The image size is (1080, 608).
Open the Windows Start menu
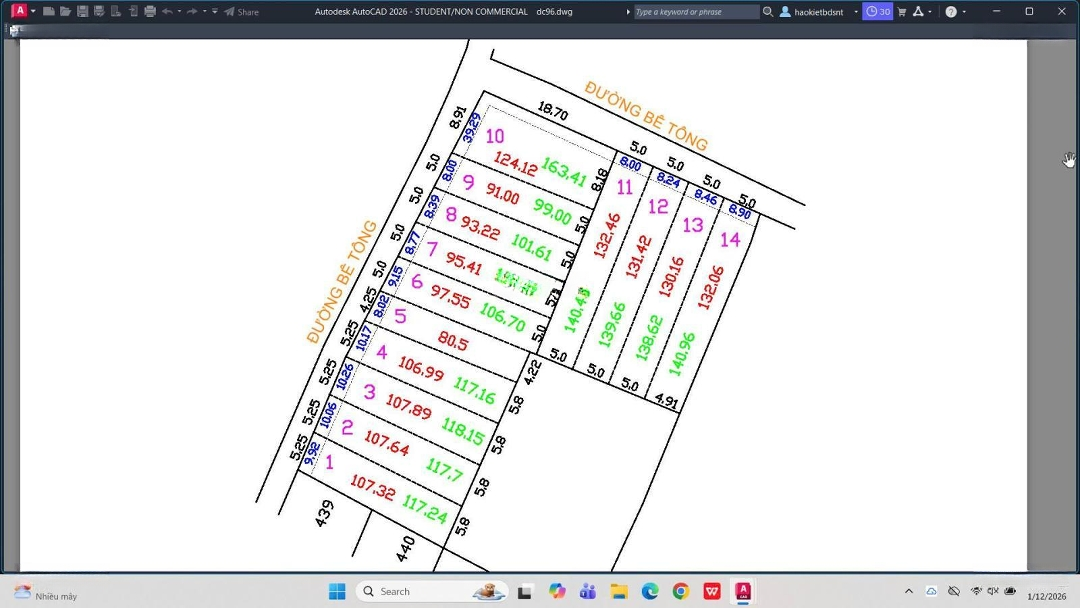pos(337,591)
